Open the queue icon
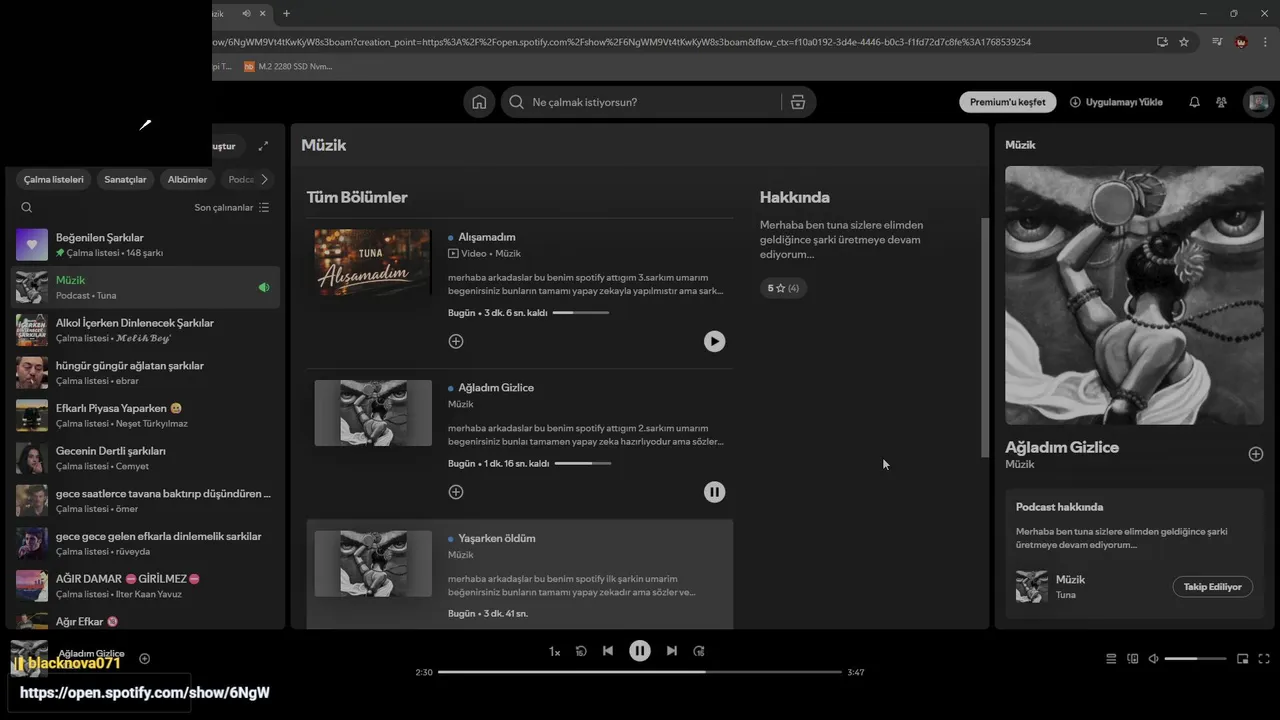This screenshot has width=1280, height=720. 1111,659
